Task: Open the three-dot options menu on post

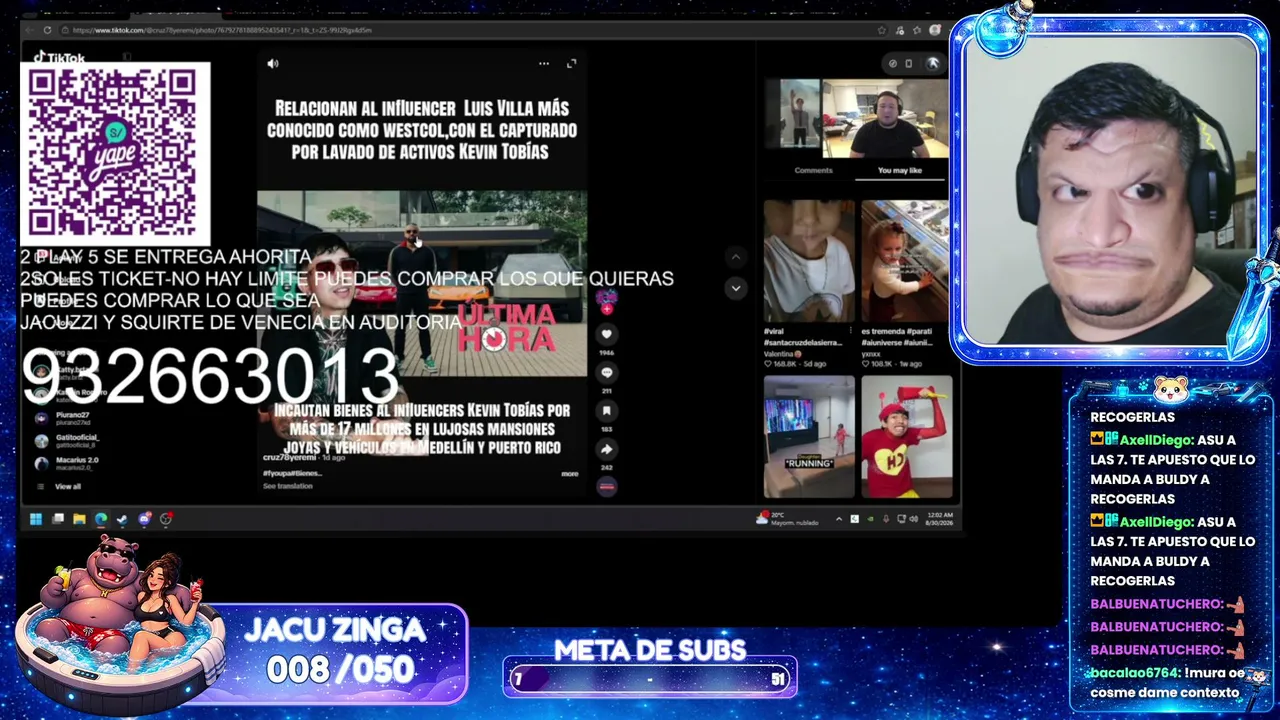Action: point(544,63)
